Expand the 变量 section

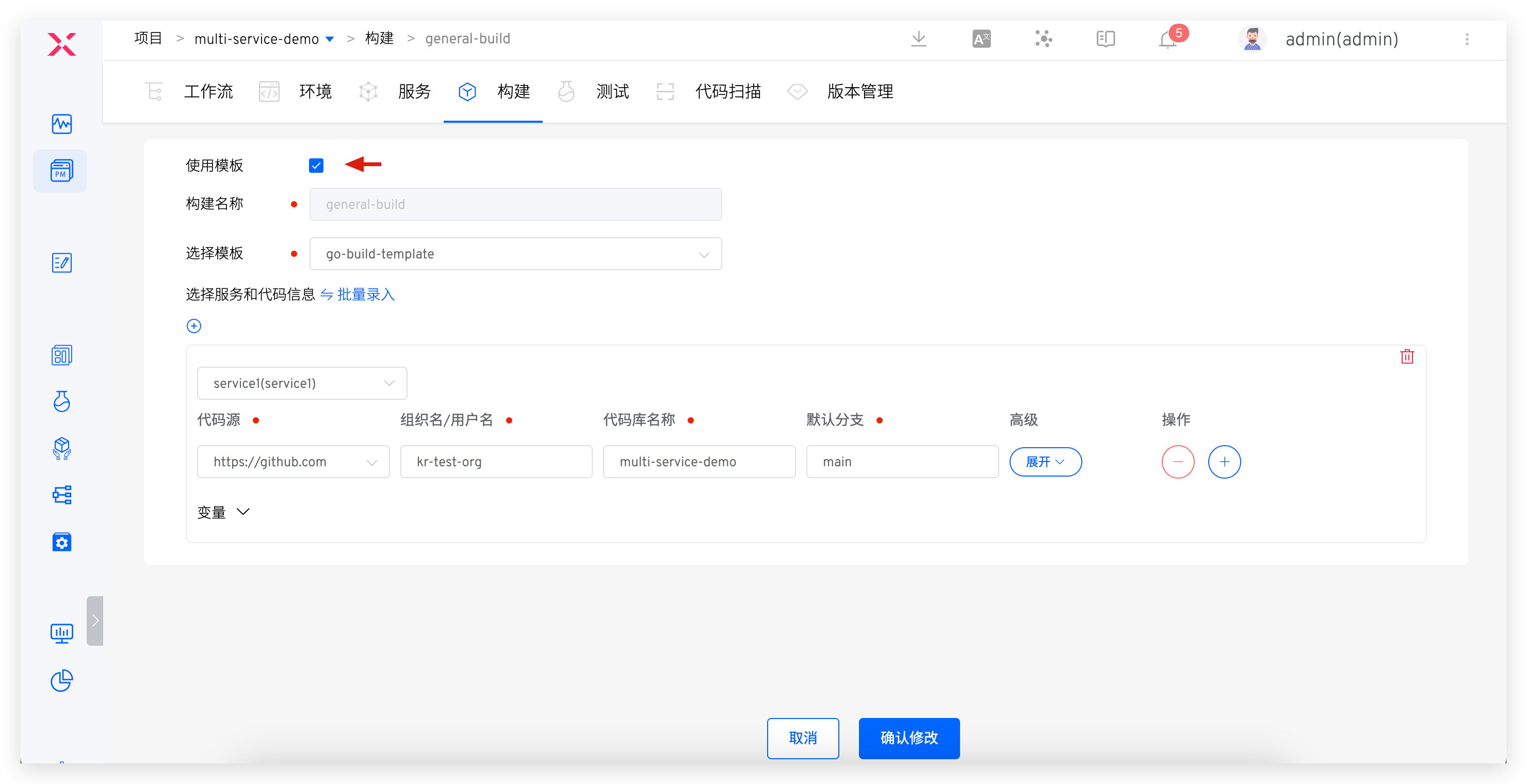pyautogui.click(x=223, y=512)
